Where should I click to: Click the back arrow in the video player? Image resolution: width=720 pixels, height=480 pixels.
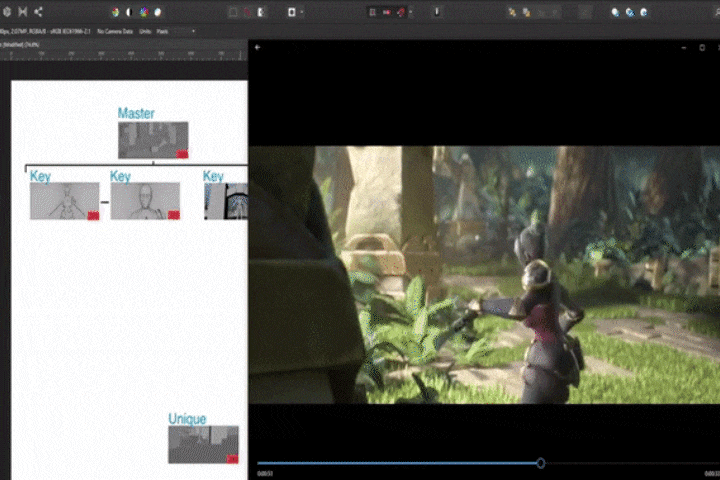point(258,47)
